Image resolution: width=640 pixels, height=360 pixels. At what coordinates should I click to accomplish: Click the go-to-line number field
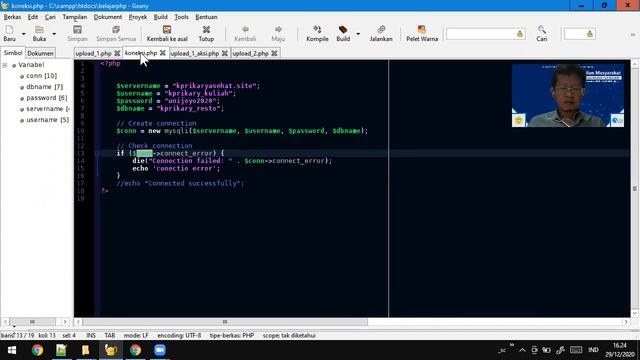575,34
